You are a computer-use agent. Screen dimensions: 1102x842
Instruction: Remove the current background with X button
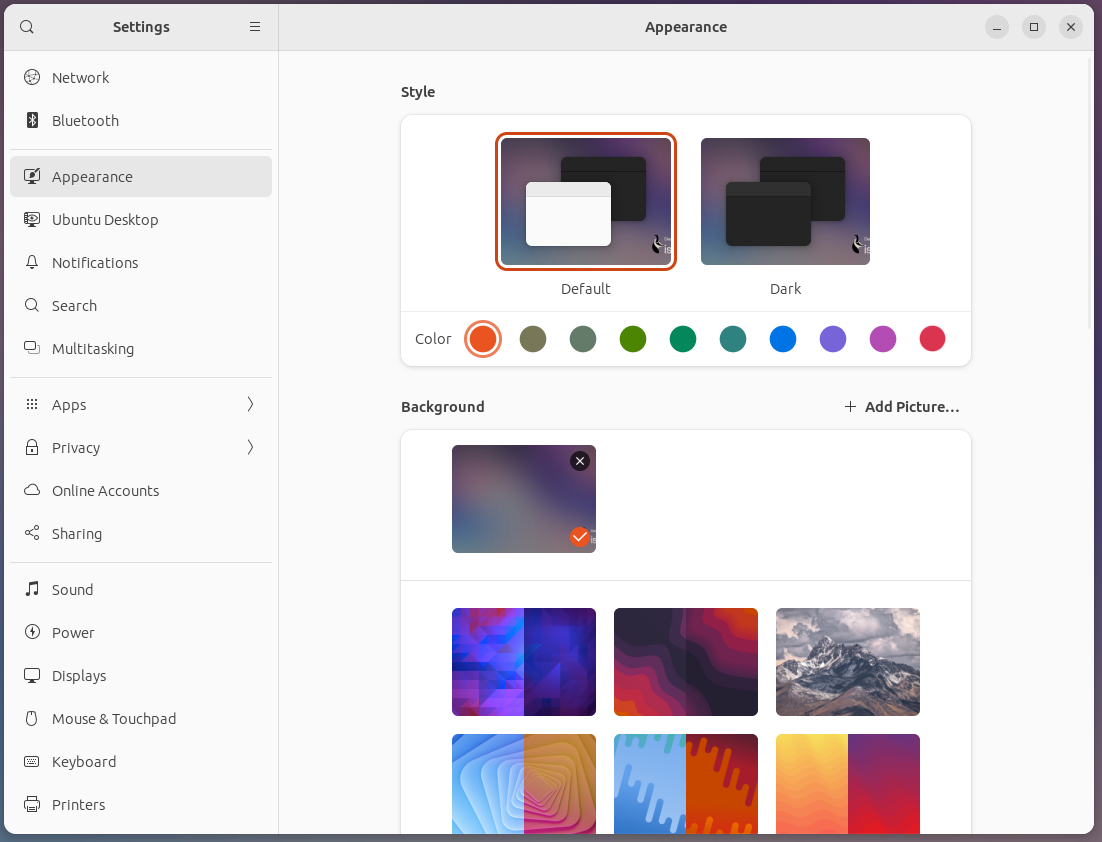(x=580, y=461)
